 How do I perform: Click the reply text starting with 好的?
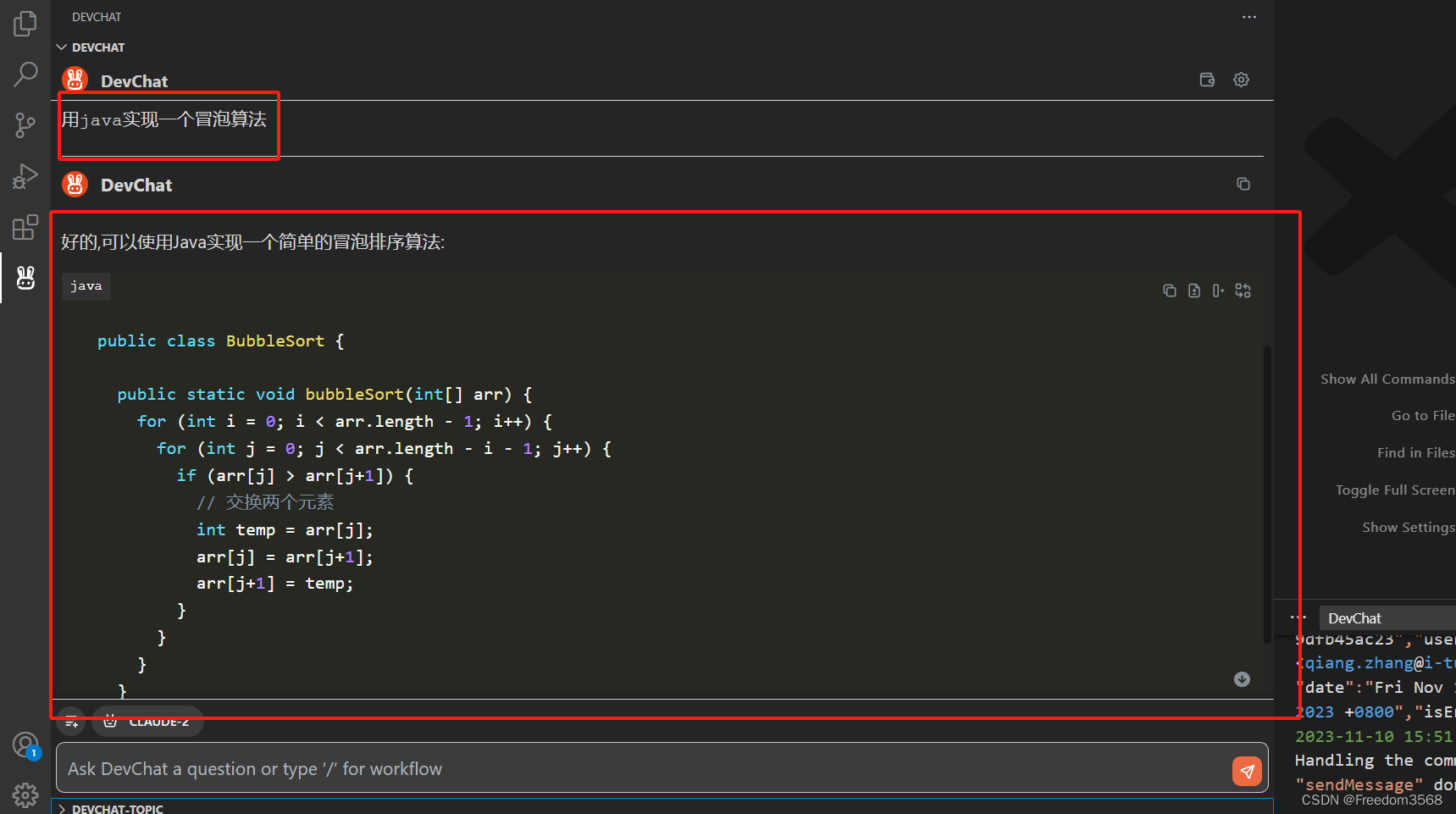tap(252, 242)
